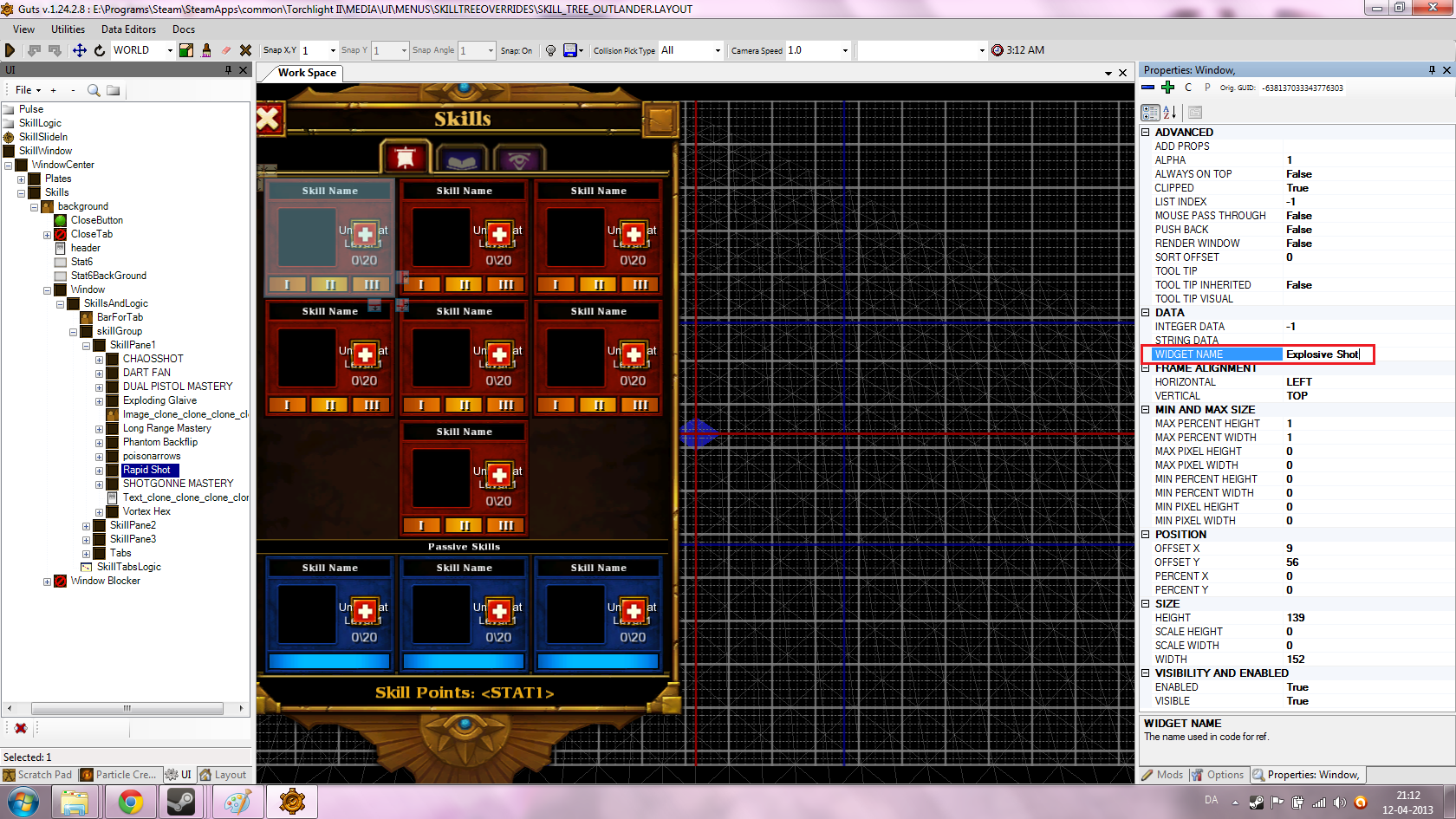Select the Work Space tab
This screenshot has height=819, width=1456.
pos(307,73)
